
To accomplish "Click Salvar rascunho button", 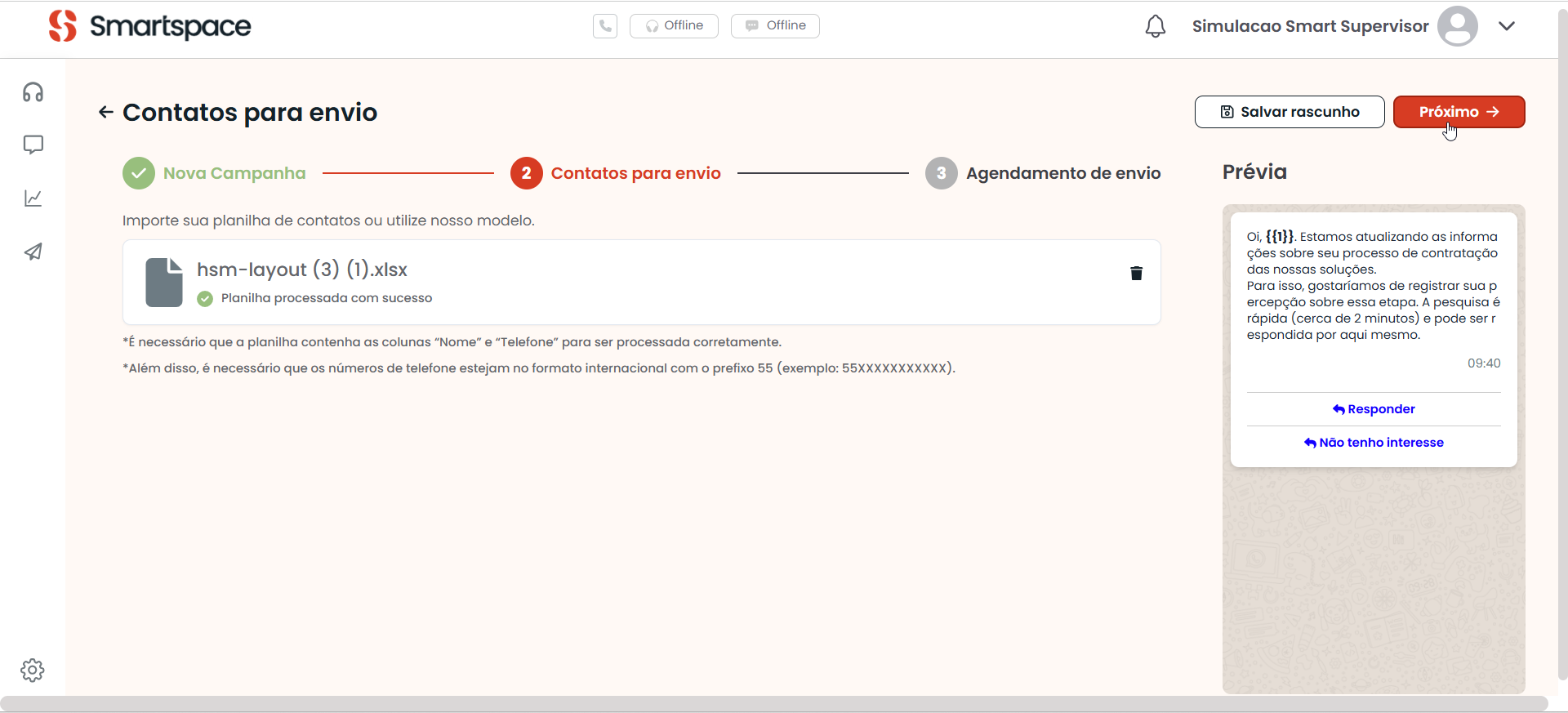I will (x=1290, y=112).
